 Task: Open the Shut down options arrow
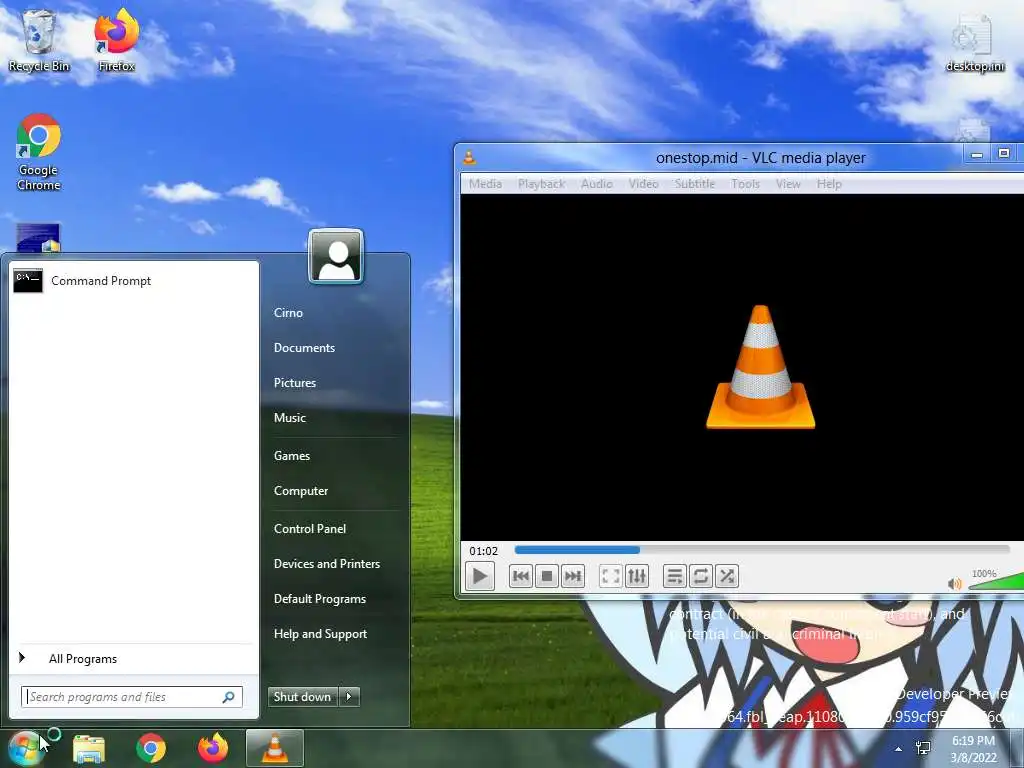349,697
